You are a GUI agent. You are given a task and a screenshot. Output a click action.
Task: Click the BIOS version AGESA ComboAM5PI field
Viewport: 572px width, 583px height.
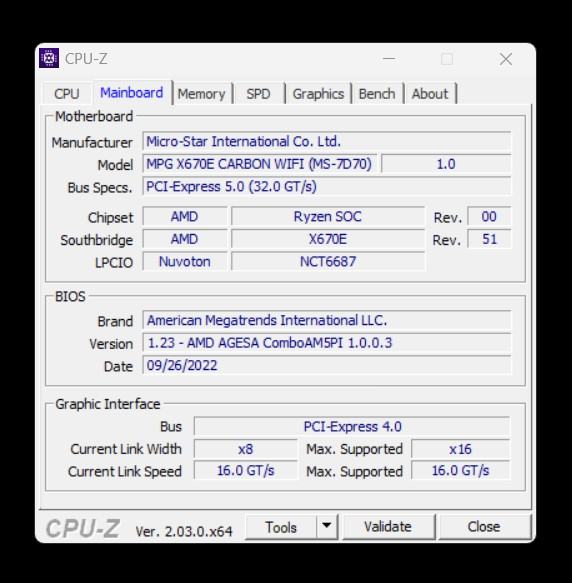click(327, 343)
